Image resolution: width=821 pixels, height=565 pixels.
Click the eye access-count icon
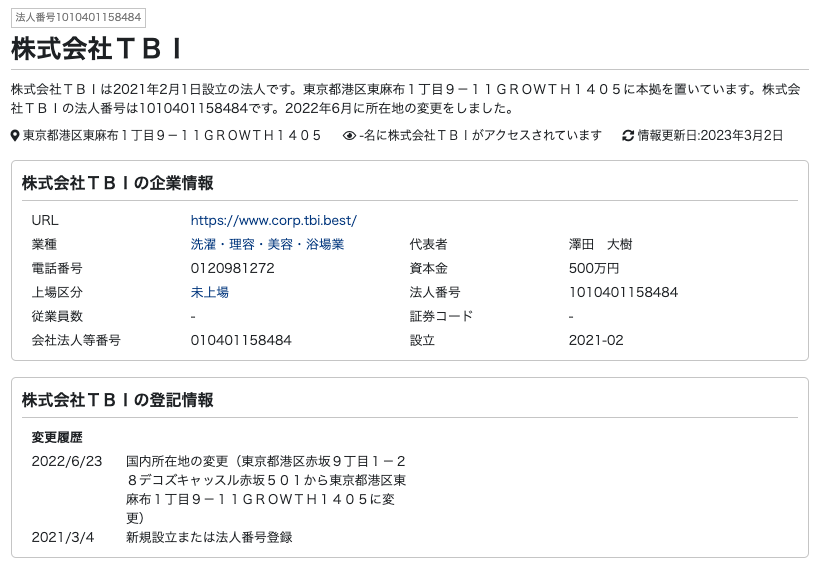[x=349, y=136]
